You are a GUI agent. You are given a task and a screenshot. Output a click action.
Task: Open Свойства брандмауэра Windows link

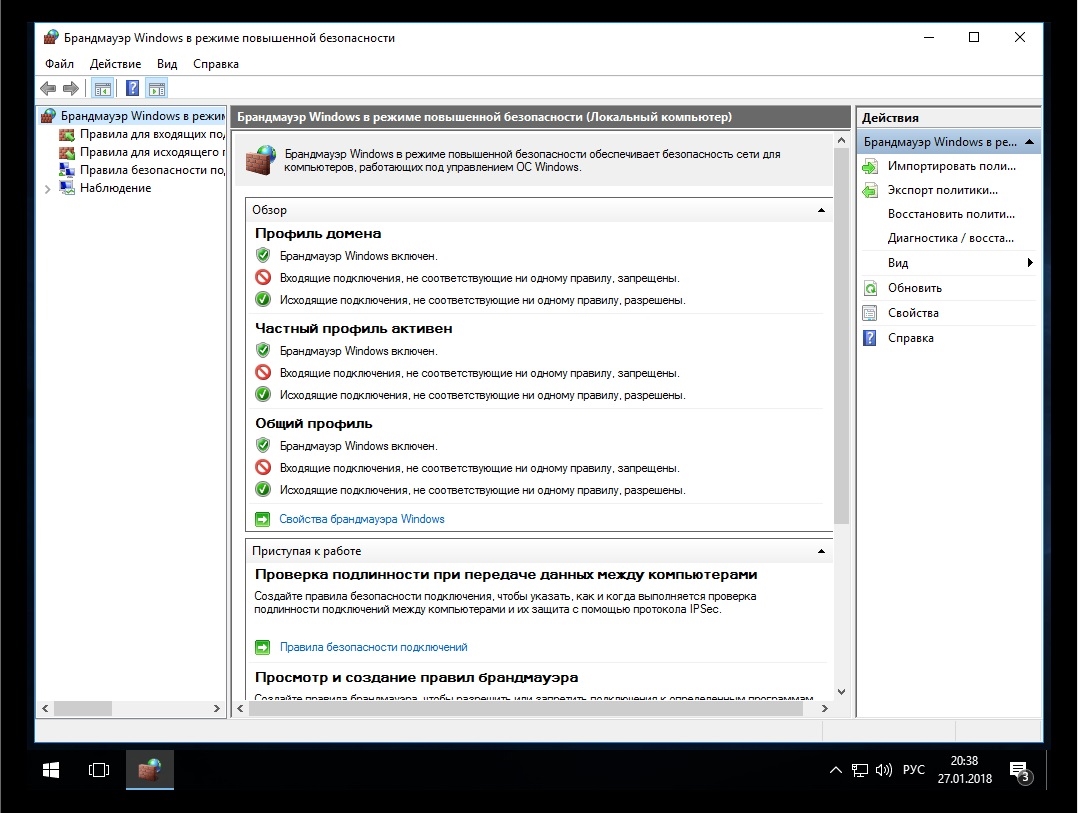click(362, 519)
